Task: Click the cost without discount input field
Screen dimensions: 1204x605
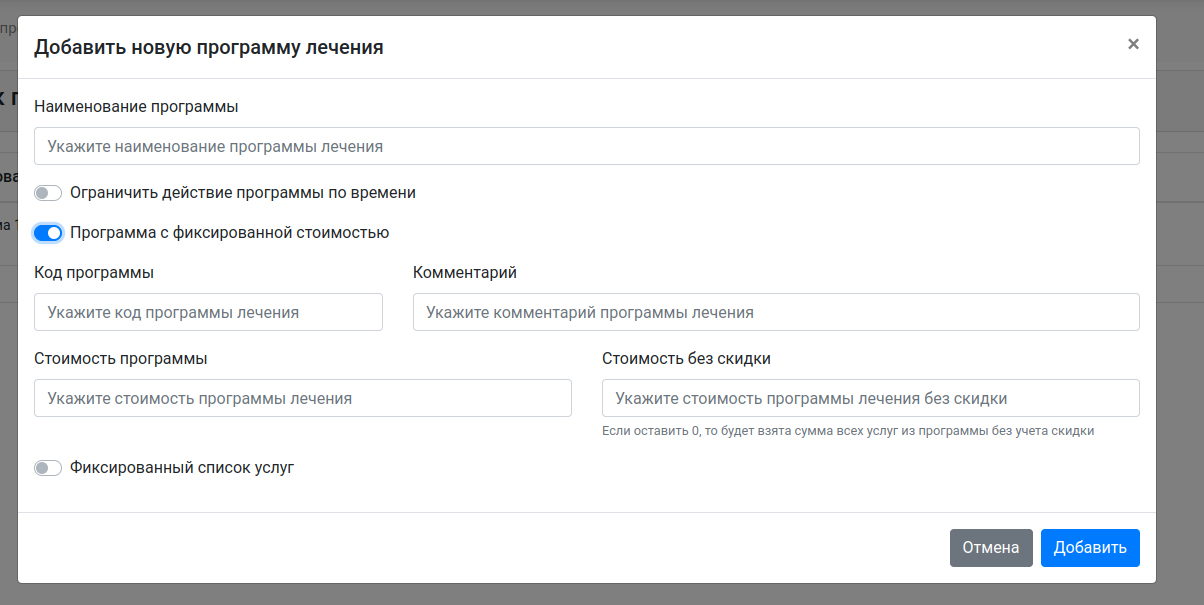Action: [x=870, y=398]
